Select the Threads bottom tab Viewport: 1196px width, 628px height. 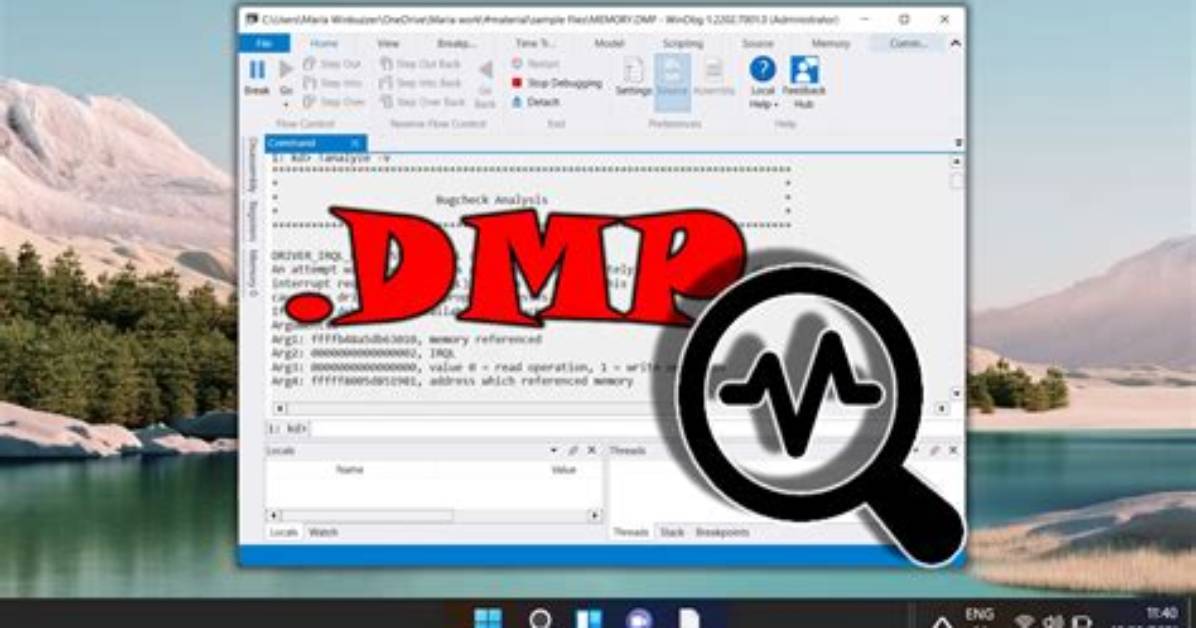click(x=631, y=533)
